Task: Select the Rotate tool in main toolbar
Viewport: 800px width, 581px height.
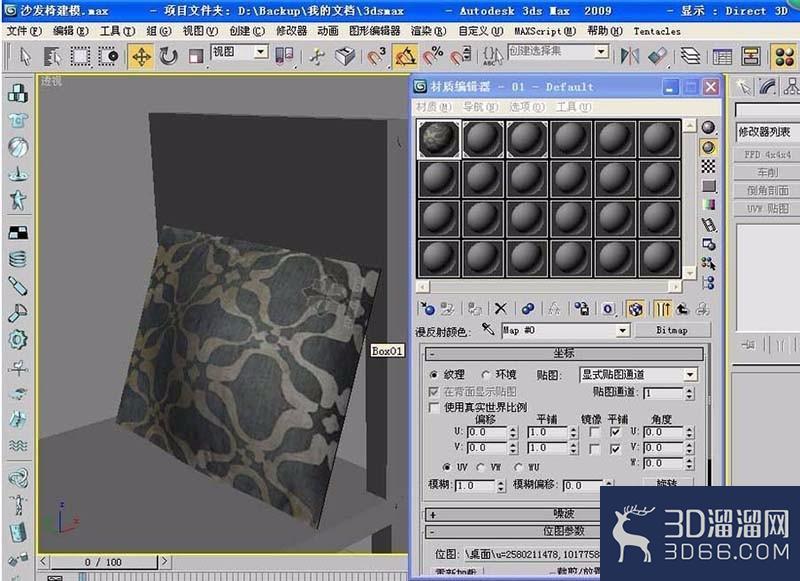Action: point(168,56)
